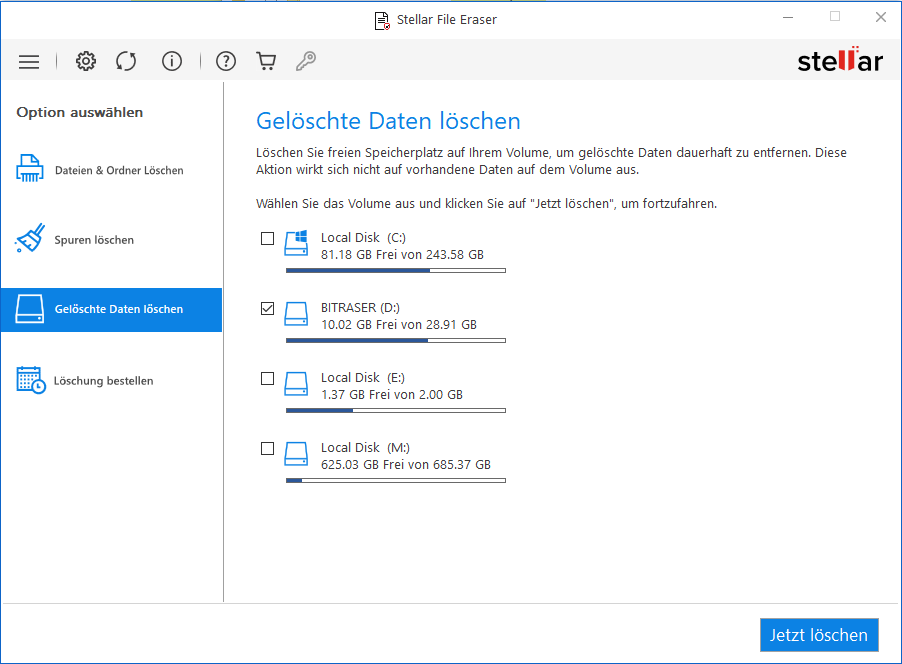This screenshot has height=664, width=902.
Task: Click the Spuren löschen broom icon
Action: coord(31,238)
